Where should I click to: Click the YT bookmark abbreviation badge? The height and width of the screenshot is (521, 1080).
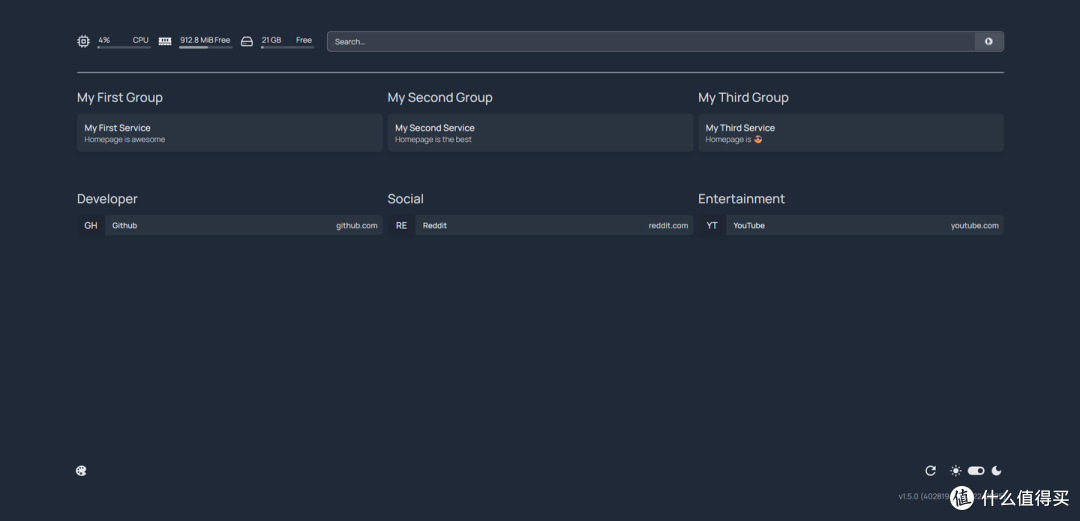[x=712, y=225]
